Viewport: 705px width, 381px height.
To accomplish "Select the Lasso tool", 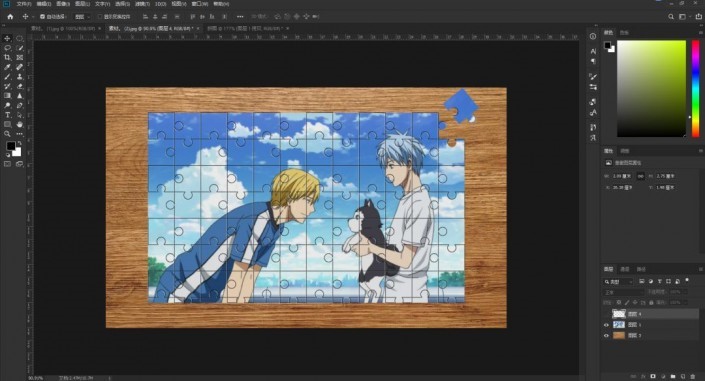I will (7, 48).
